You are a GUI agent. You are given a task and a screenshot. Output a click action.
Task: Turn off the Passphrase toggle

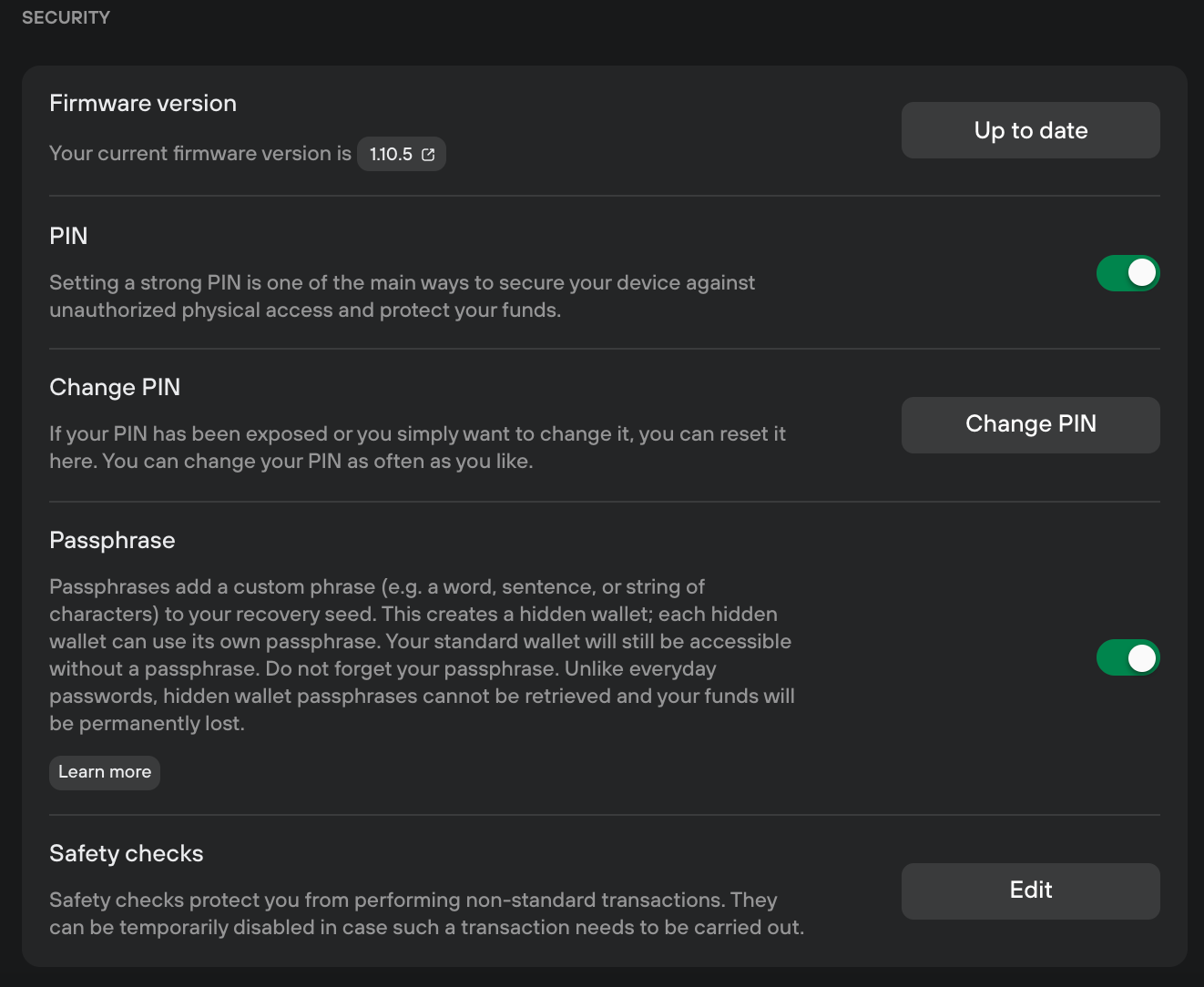pos(1127,657)
